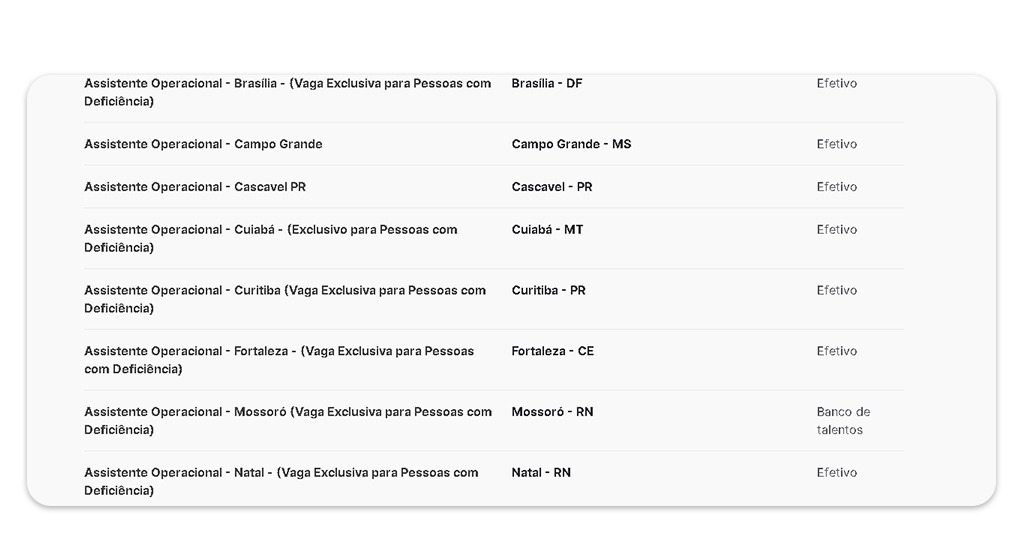Click the Natal - RN location text
1024x536 pixels.
[x=541, y=473]
